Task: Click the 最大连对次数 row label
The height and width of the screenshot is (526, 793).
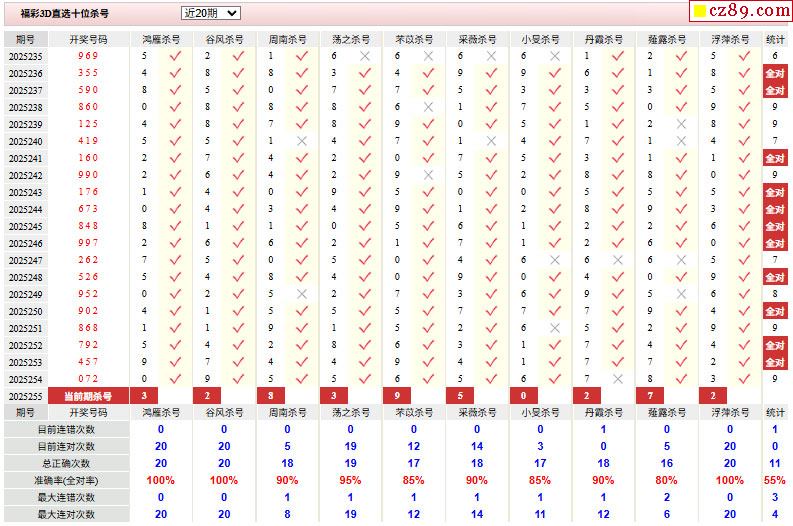Action: pyautogui.click(x=66, y=514)
